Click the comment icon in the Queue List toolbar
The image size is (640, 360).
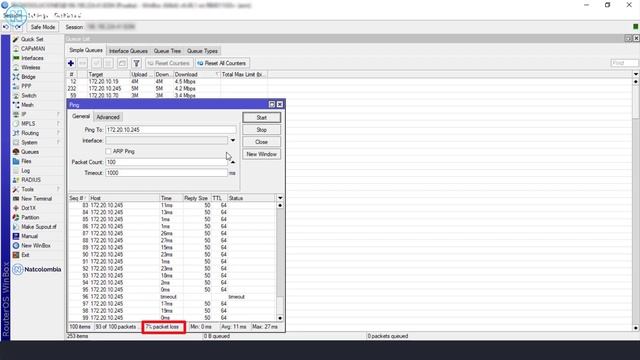pyautogui.click(x=122, y=63)
